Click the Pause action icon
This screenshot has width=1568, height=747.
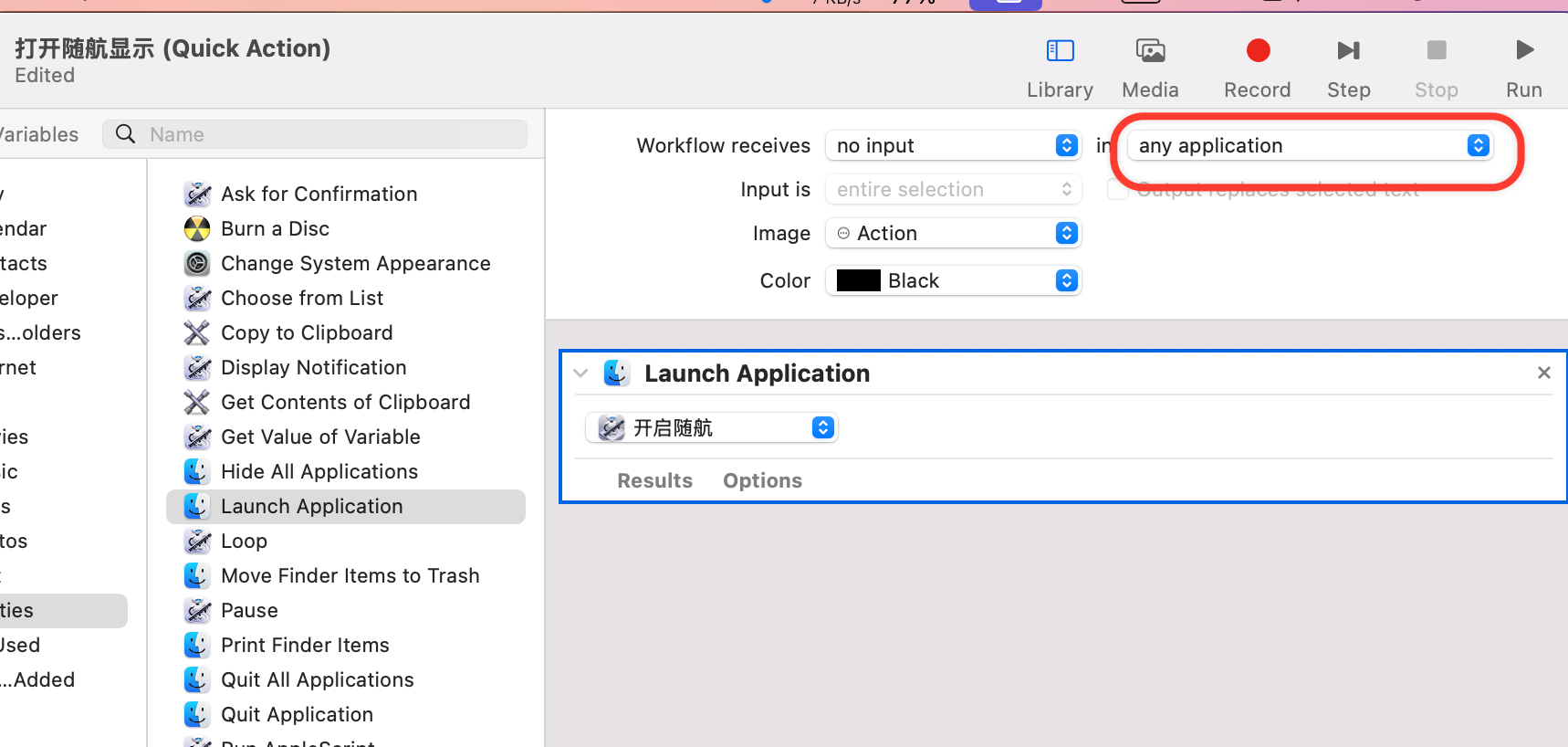click(197, 610)
